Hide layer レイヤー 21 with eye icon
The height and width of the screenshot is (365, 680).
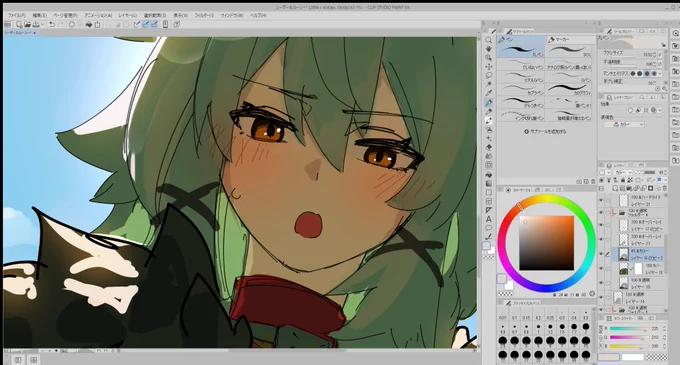(x=601, y=200)
